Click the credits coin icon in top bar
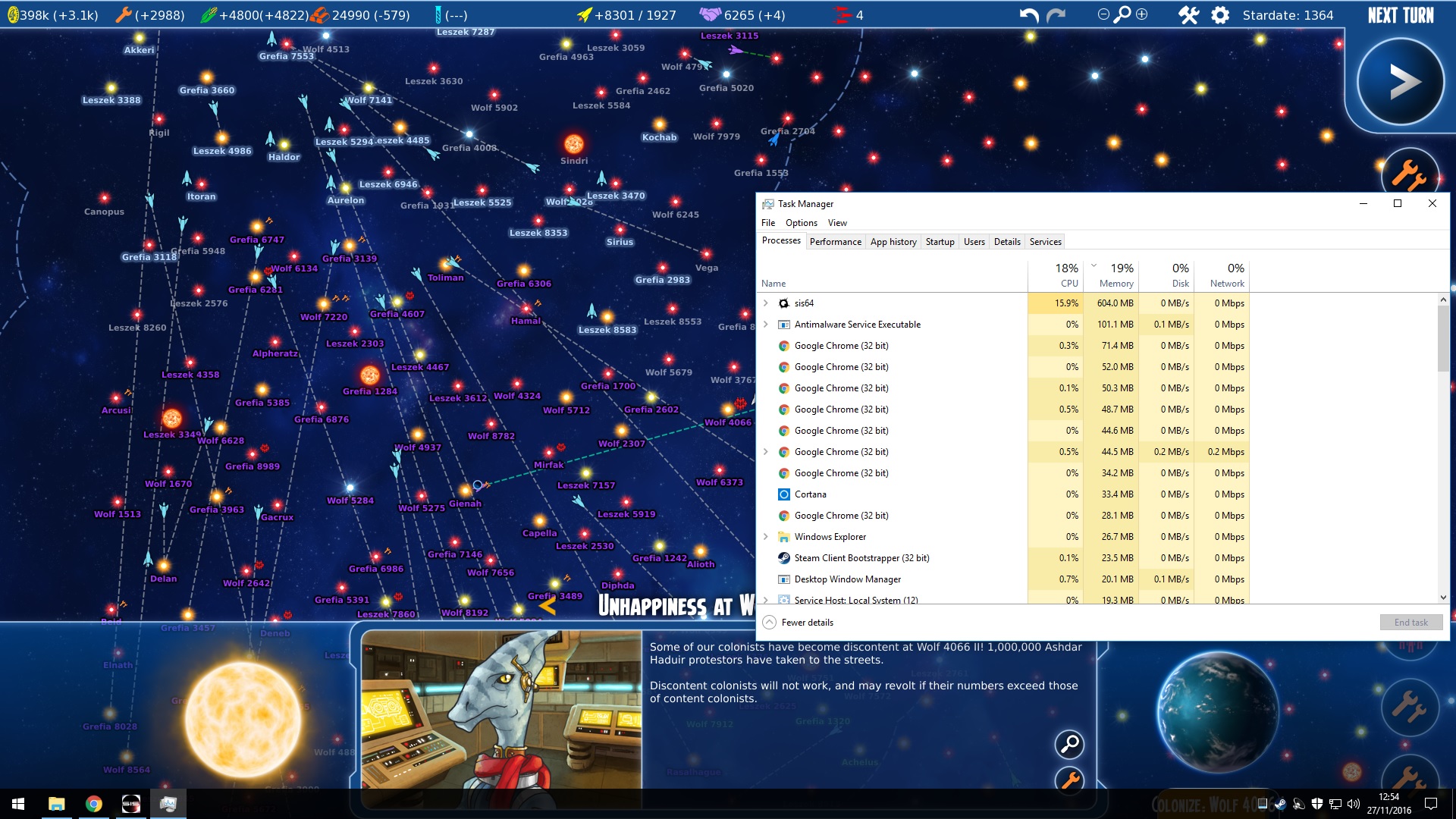 click(13, 14)
